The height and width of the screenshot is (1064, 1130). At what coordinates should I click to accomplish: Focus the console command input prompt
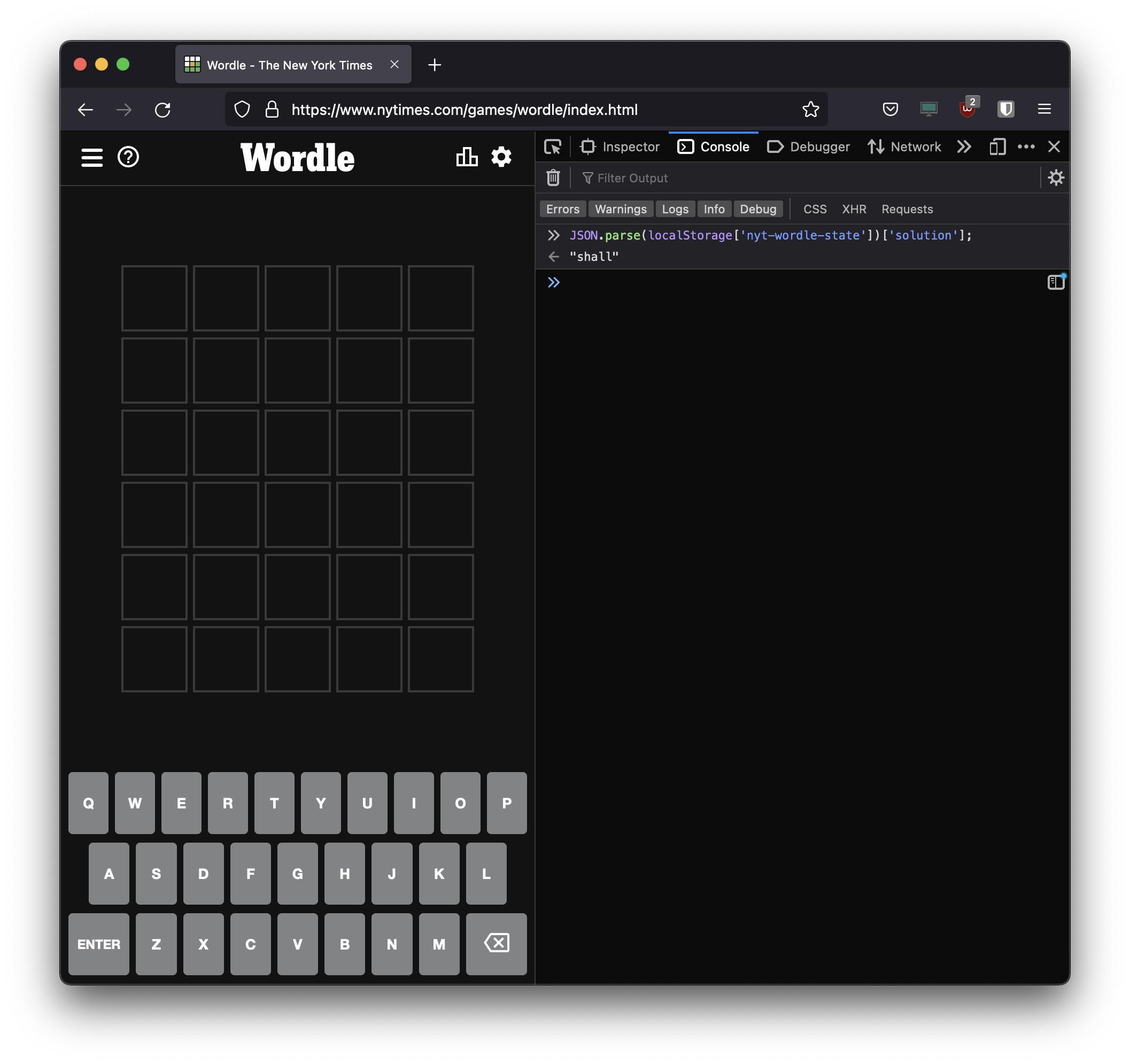pos(801,283)
